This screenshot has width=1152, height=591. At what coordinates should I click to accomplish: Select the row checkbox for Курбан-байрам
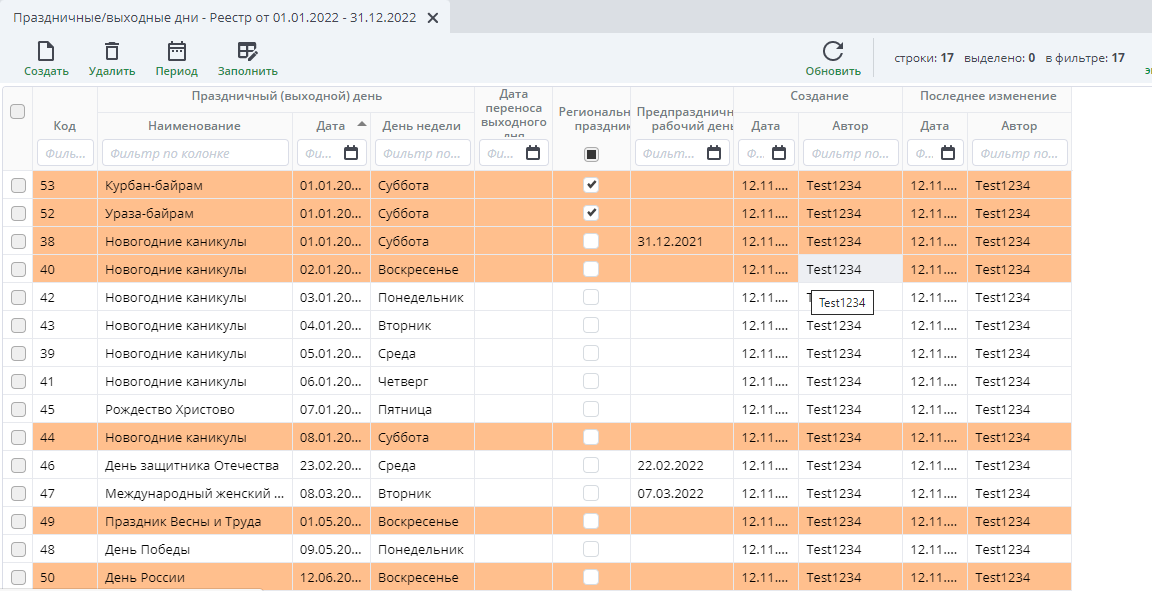point(17,186)
